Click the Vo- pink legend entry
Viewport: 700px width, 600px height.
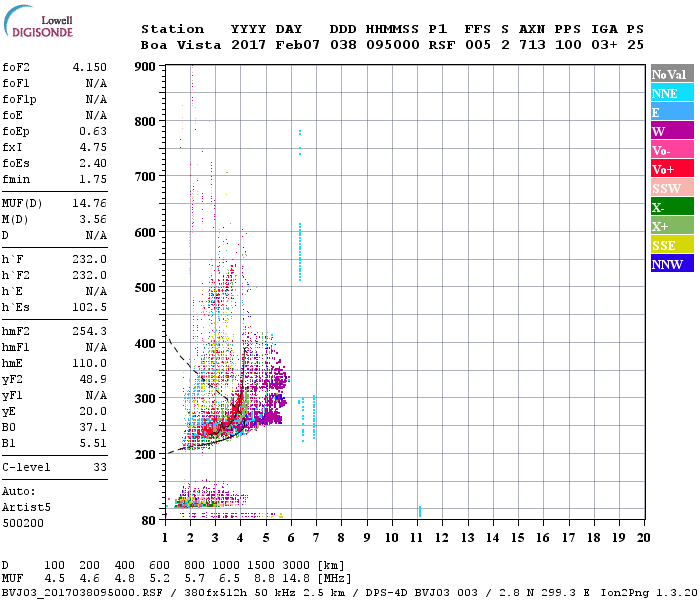669,150
